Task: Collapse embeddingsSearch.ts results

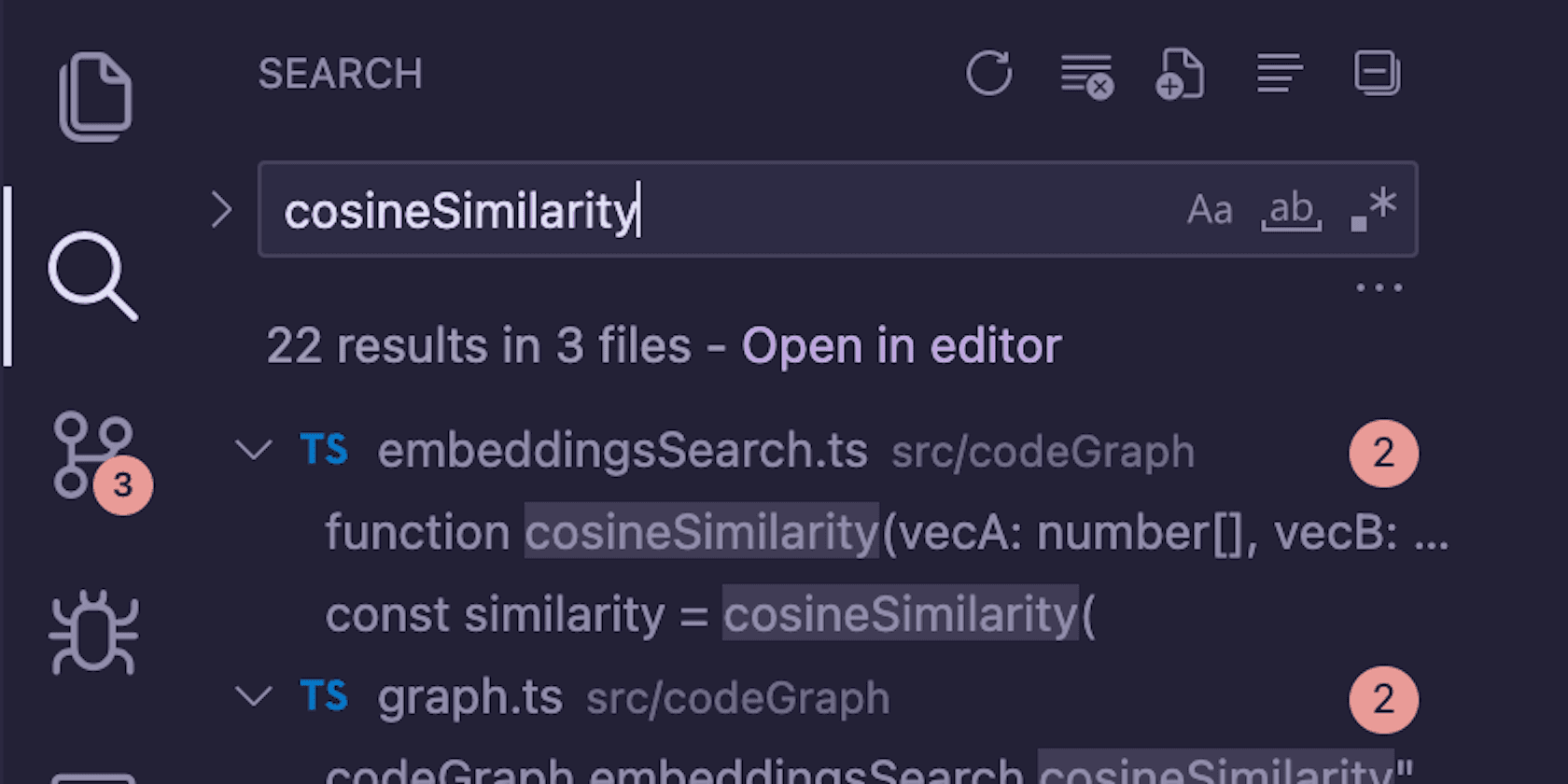Action: tap(253, 451)
